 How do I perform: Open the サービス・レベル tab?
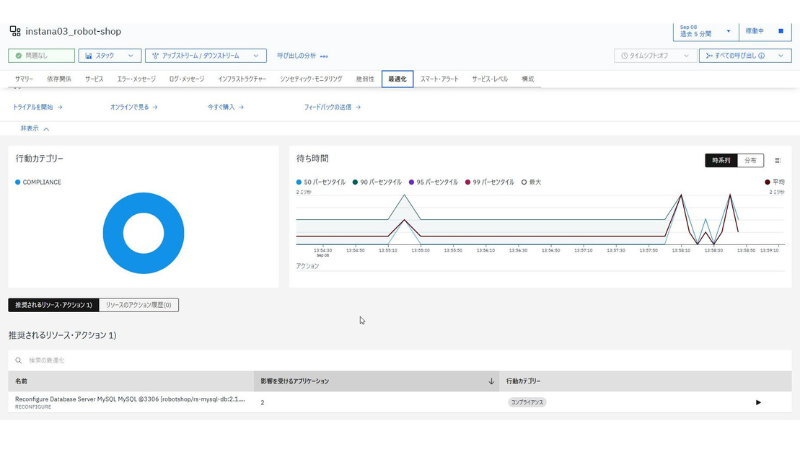tap(490, 79)
